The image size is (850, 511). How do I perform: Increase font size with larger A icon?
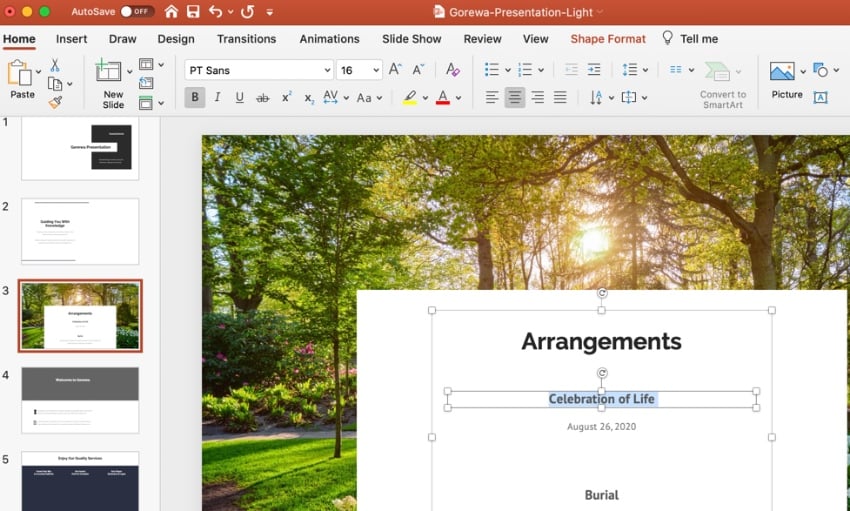(395, 70)
